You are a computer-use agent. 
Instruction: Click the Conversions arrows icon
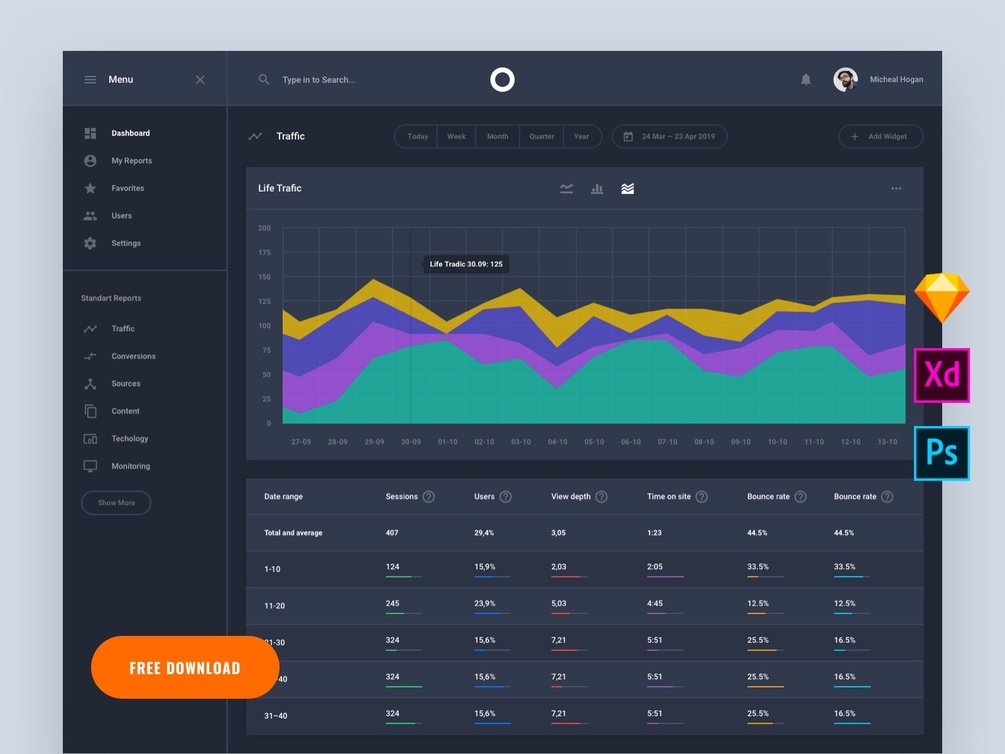point(90,356)
